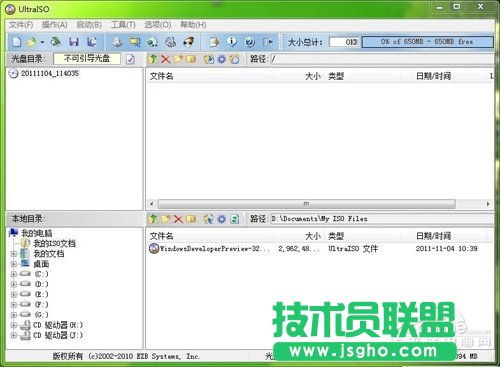The image size is (500, 367).
Task: Click the 0% of 650MB capacity bar
Action: click(x=427, y=42)
